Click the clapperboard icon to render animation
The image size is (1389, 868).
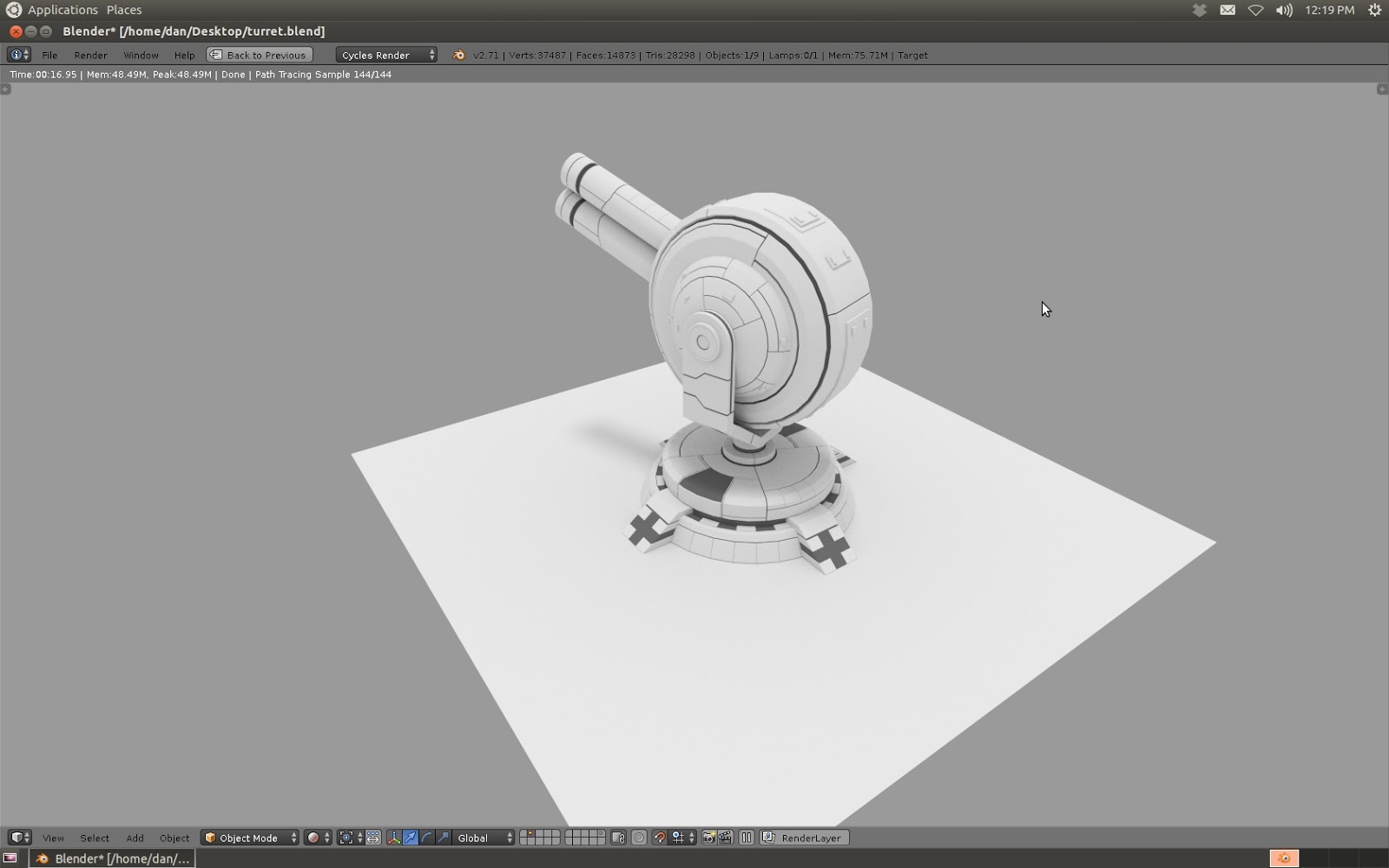click(725, 838)
